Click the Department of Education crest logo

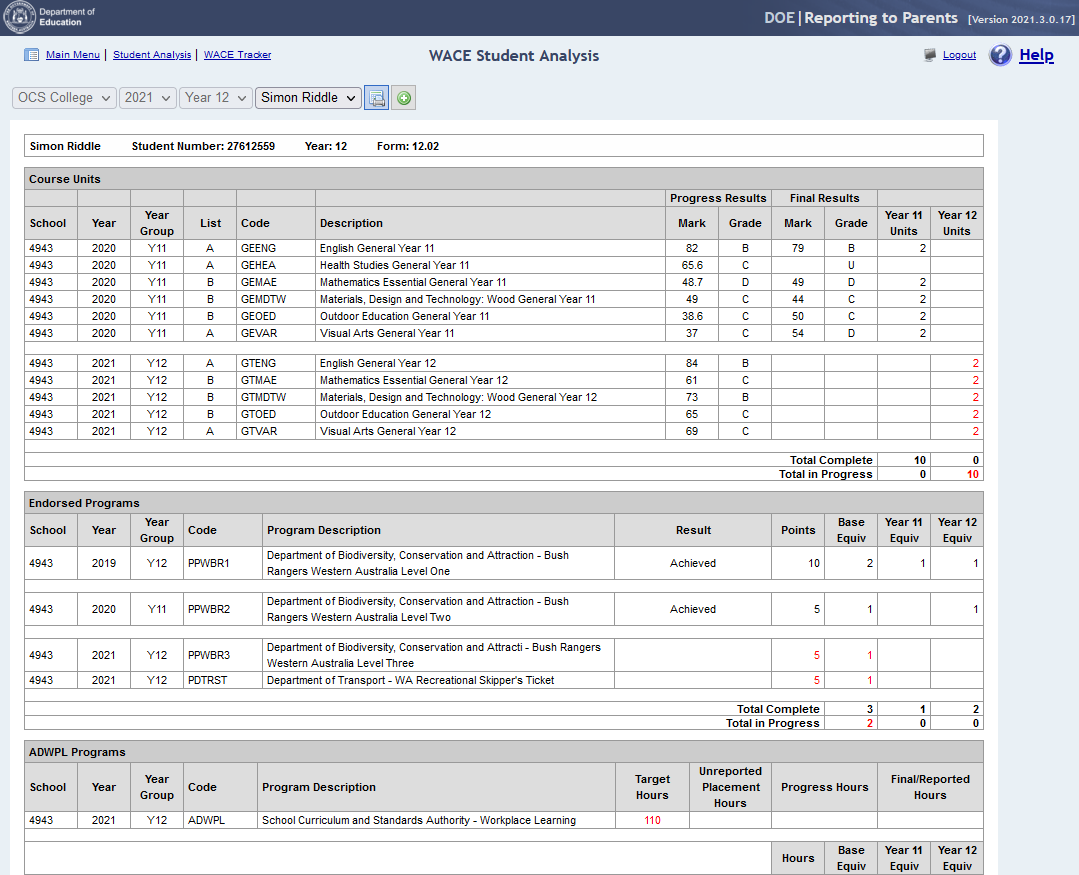coord(19,18)
